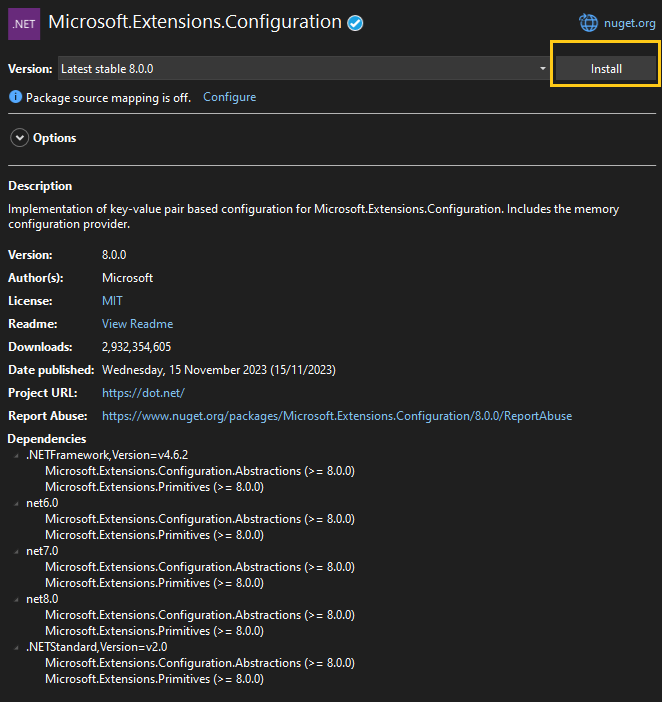Select Microsoft.Extensions.Primitives under .NETStandard
662x702 pixels.
154,679
